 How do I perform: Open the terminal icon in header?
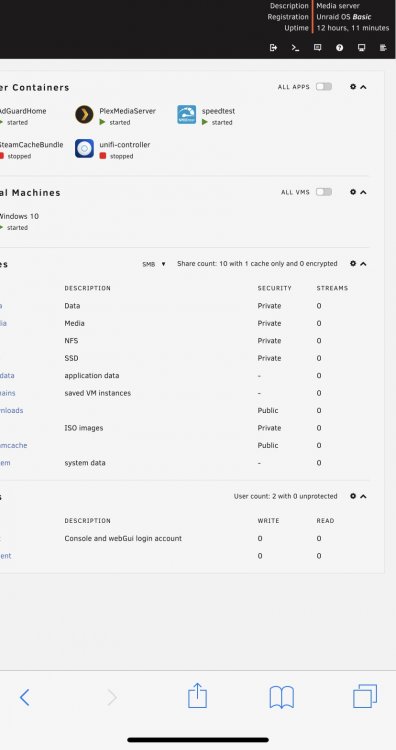[296, 47]
